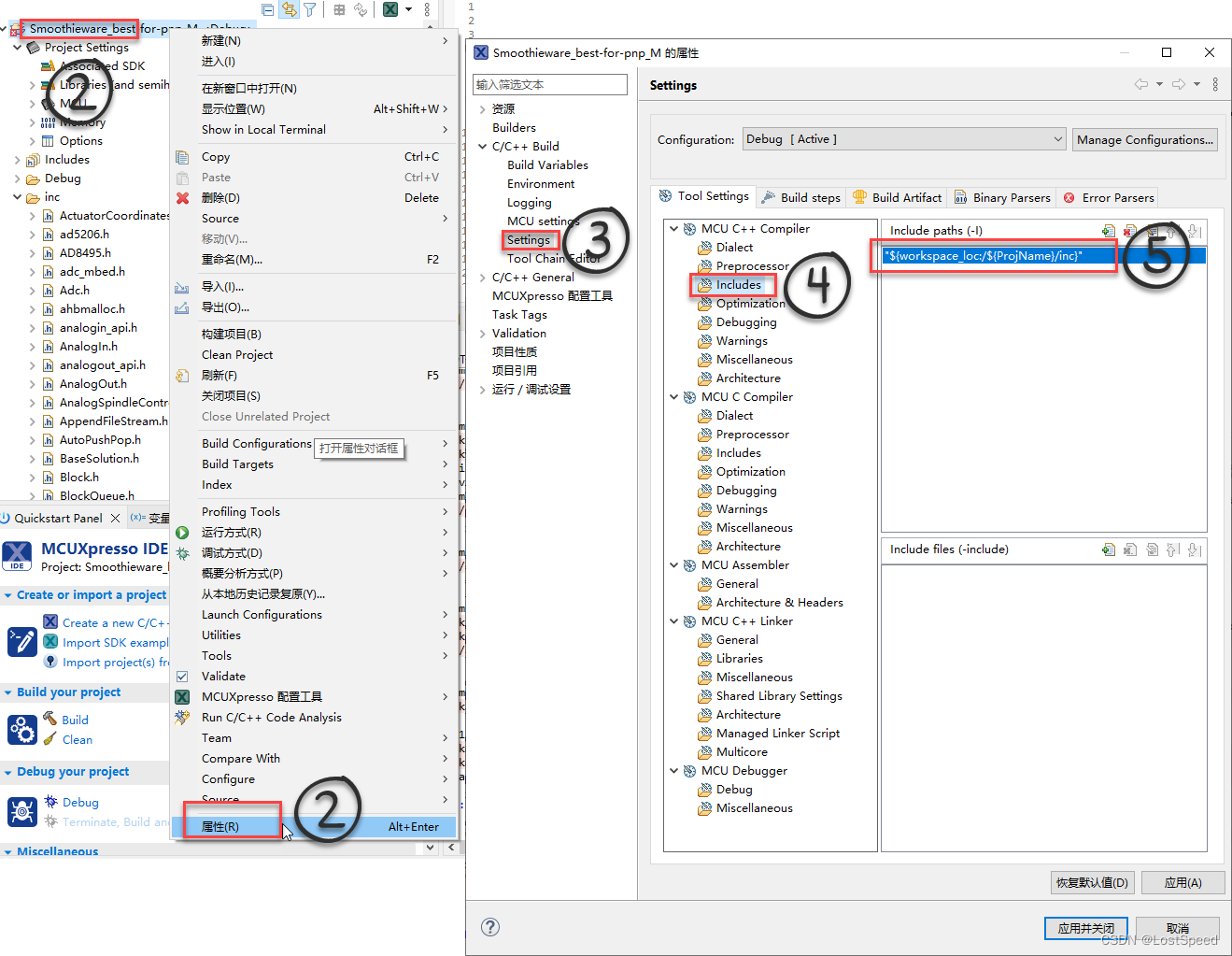The height and width of the screenshot is (956, 1232).
Task: Go forward in properties dialog history
Action: [x=1179, y=84]
